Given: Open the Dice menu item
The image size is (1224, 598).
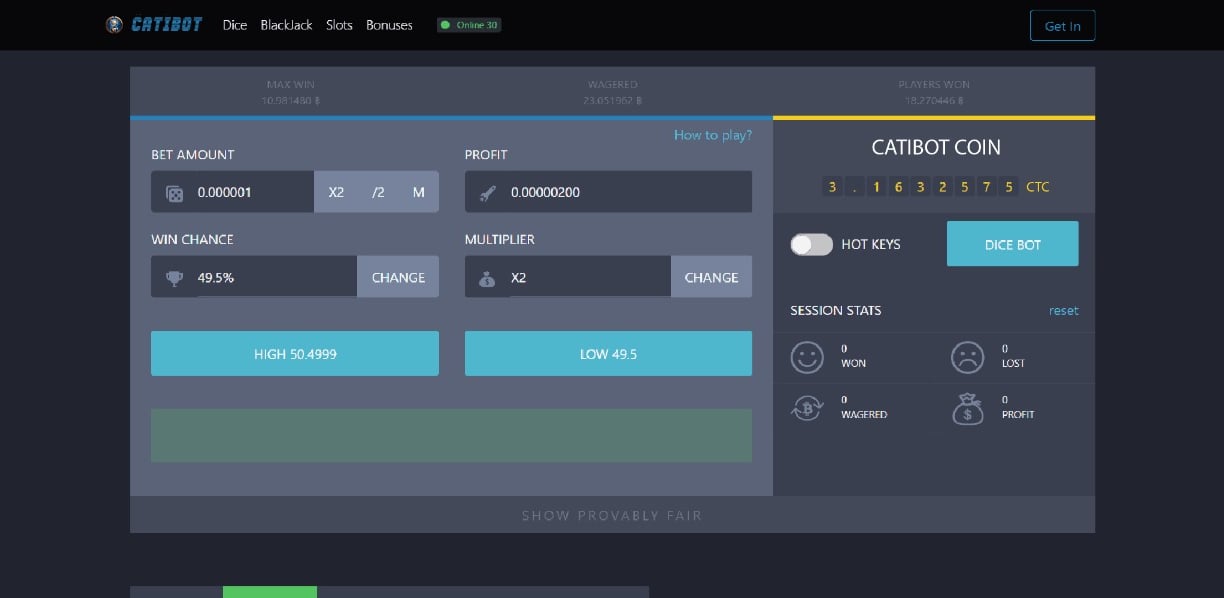Looking at the screenshot, I should click(235, 25).
